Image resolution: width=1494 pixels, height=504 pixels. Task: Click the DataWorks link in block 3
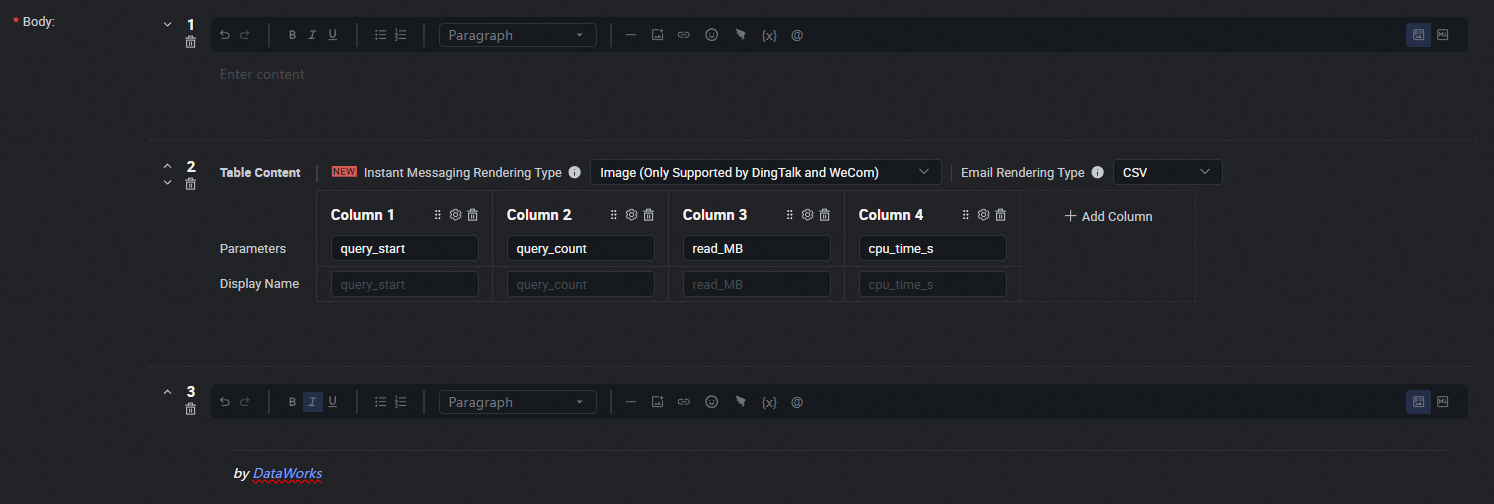[x=287, y=473]
